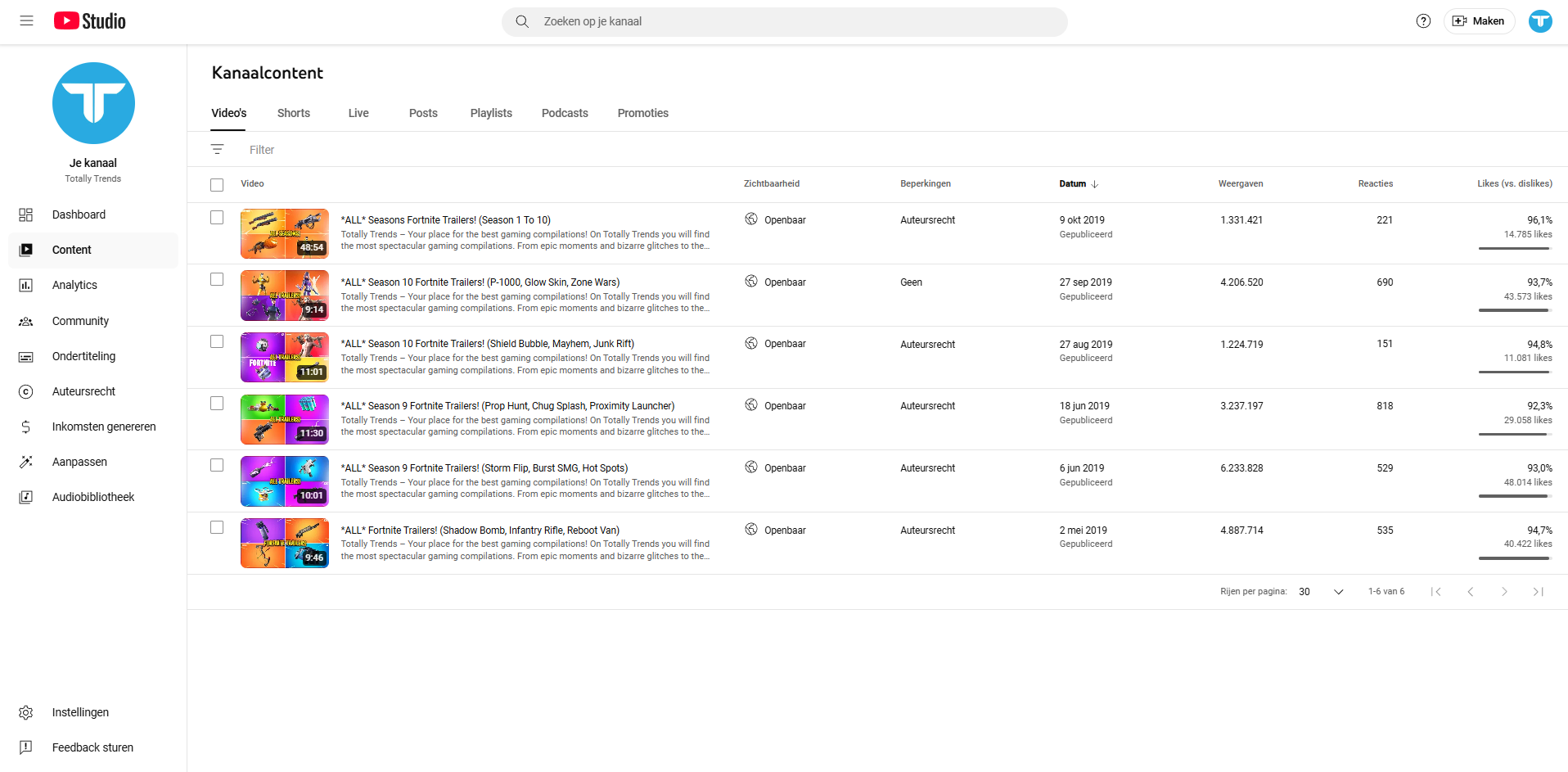Open the hamburger navigation menu
The image size is (1568, 772).
26,20
